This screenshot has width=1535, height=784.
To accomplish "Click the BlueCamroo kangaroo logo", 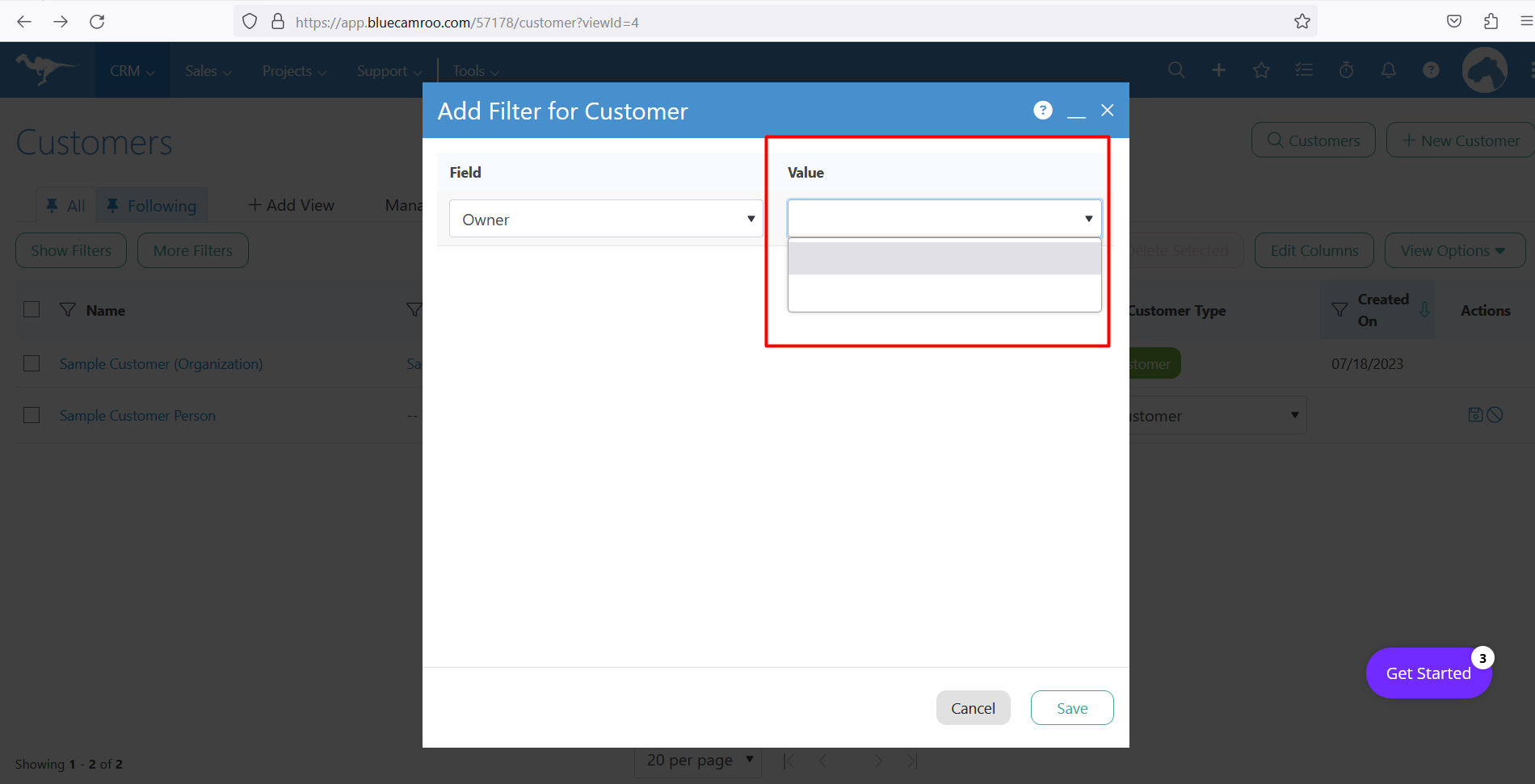I will (x=46, y=70).
